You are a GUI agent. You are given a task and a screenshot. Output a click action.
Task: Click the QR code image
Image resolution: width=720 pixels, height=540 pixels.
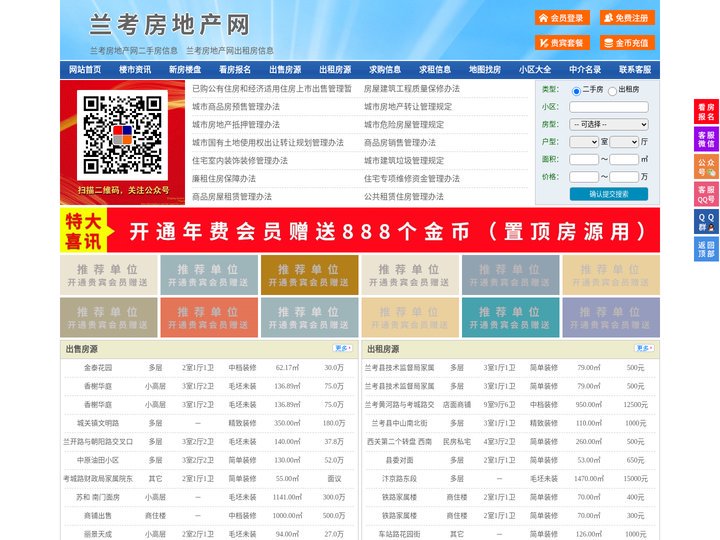(x=122, y=135)
